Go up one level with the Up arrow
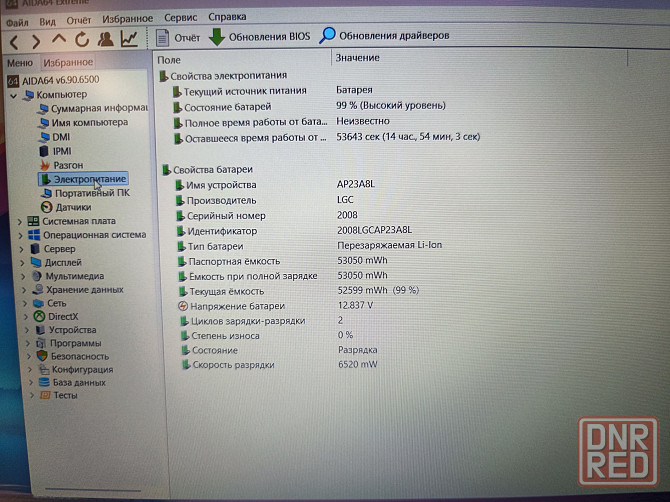Viewport: 670px width, 502px height. coord(59,39)
